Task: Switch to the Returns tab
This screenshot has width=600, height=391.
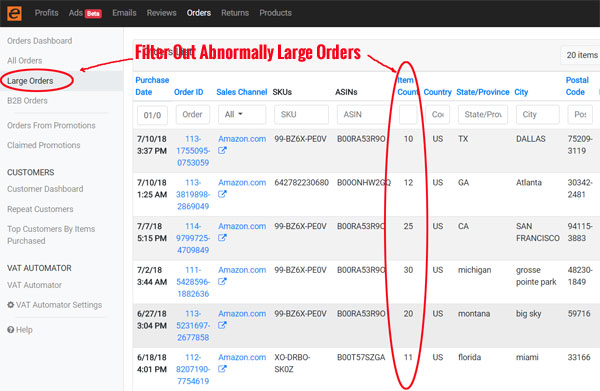Action: (x=235, y=13)
